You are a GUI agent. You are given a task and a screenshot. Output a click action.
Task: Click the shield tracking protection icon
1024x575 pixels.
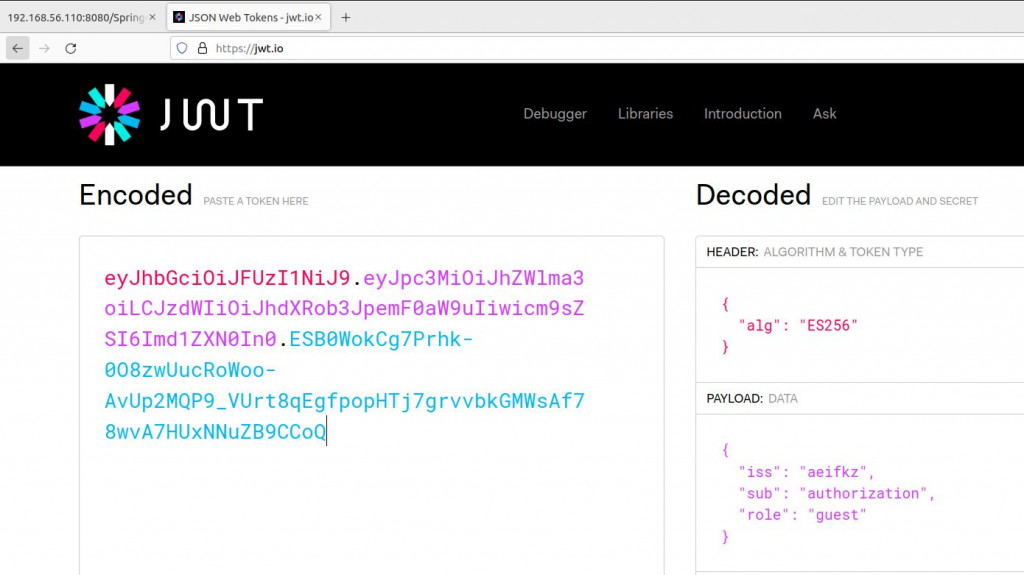point(182,48)
